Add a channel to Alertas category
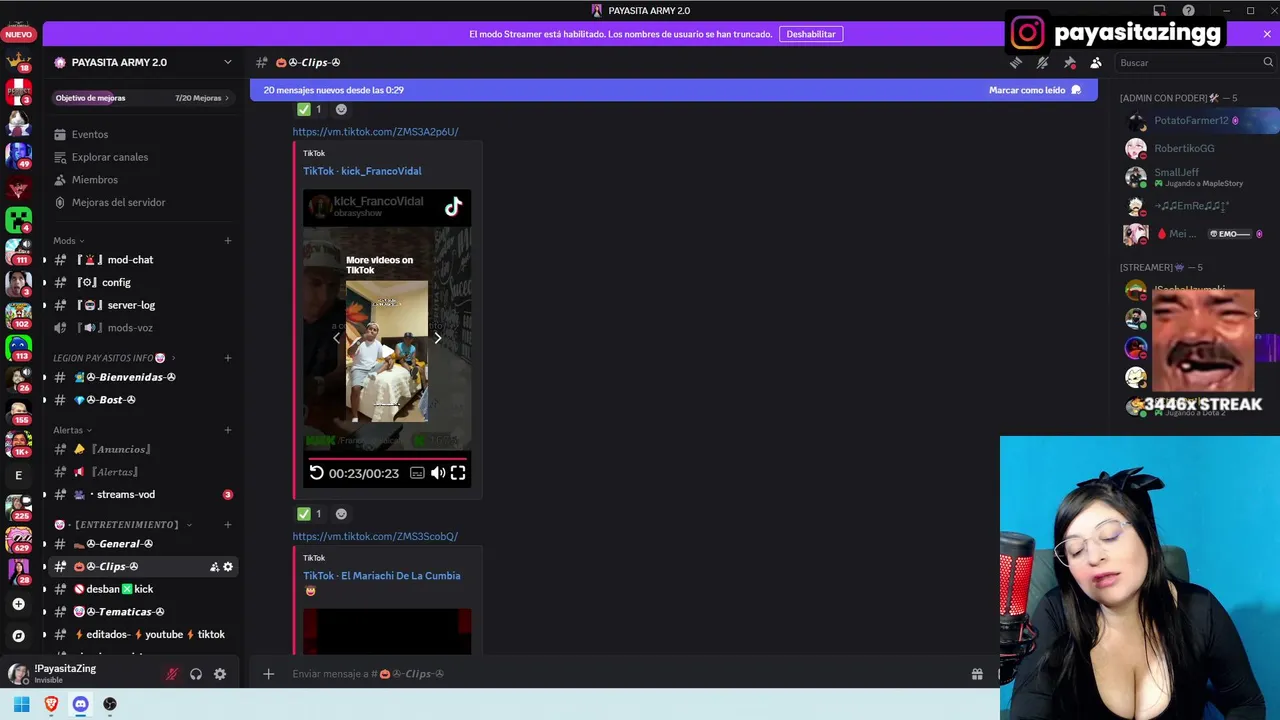 [228, 430]
